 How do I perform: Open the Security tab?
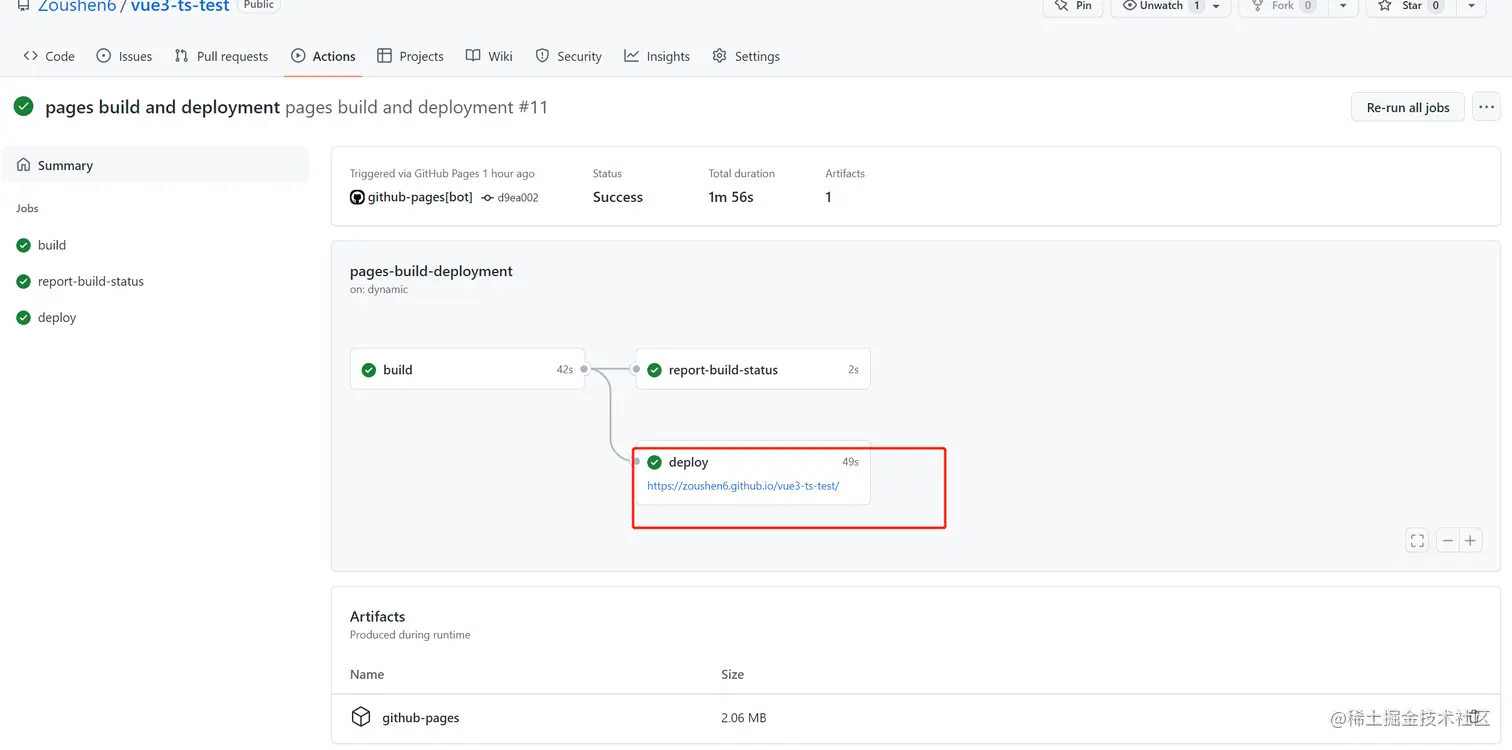click(x=568, y=56)
